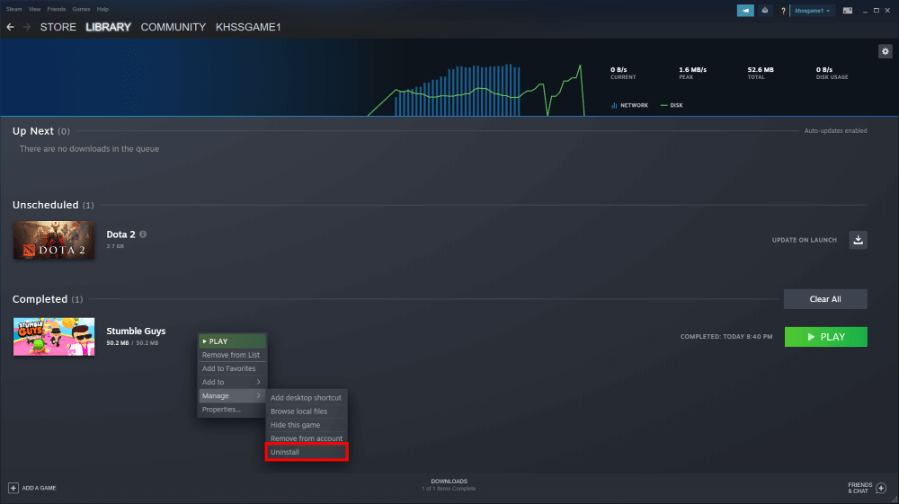The height and width of the screenshot is (504, 899).
Task: Open the announcements megaphone icon
Action: (745, 10)
